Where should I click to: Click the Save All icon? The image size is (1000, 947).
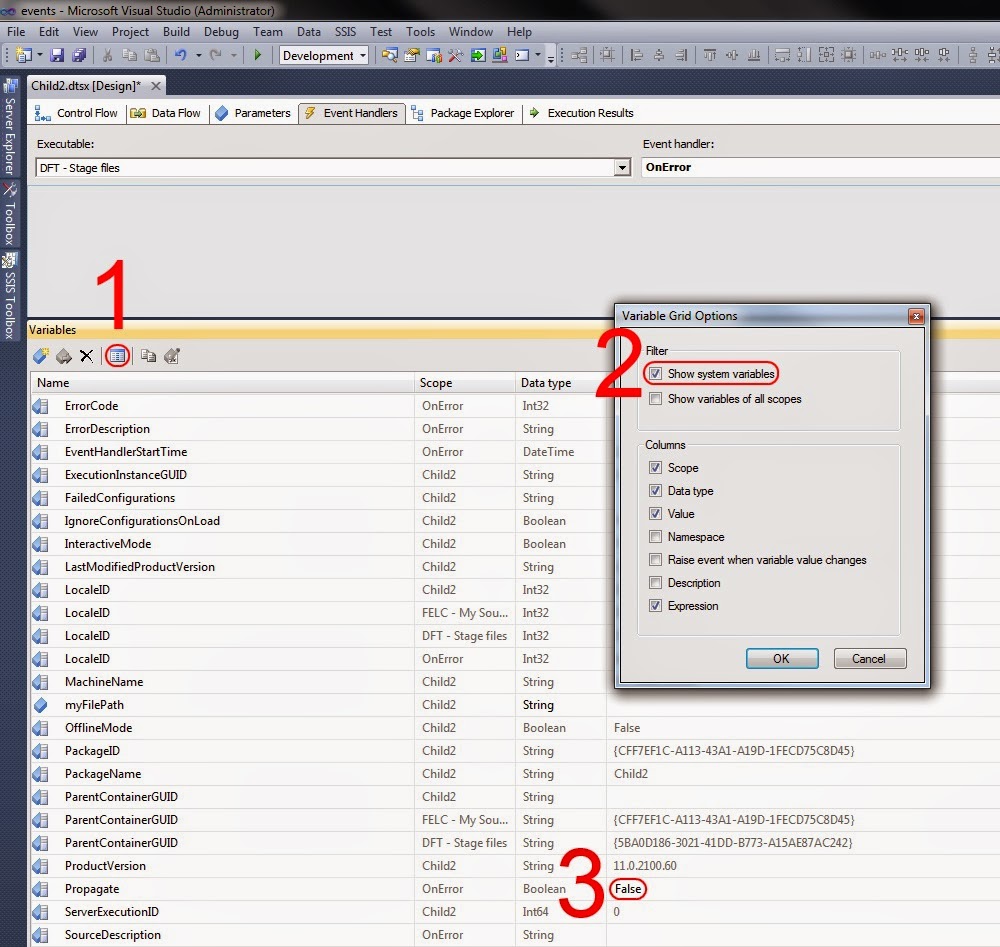[79, 55]
